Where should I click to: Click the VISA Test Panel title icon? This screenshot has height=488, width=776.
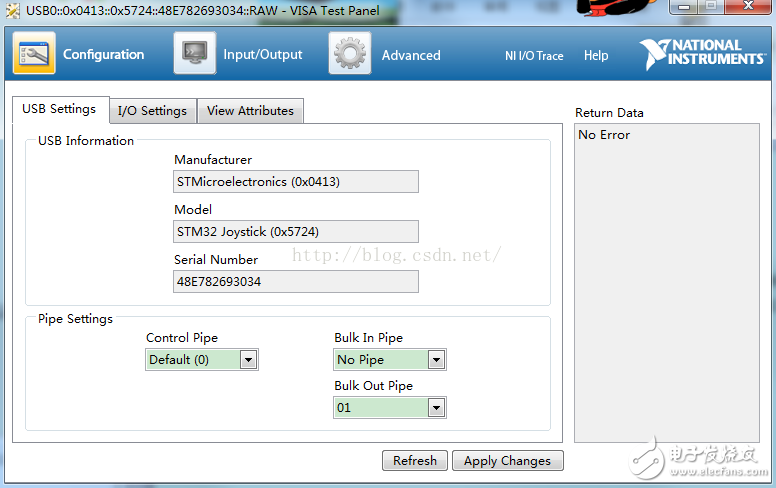pyautogui.click(x=12, y=10)
